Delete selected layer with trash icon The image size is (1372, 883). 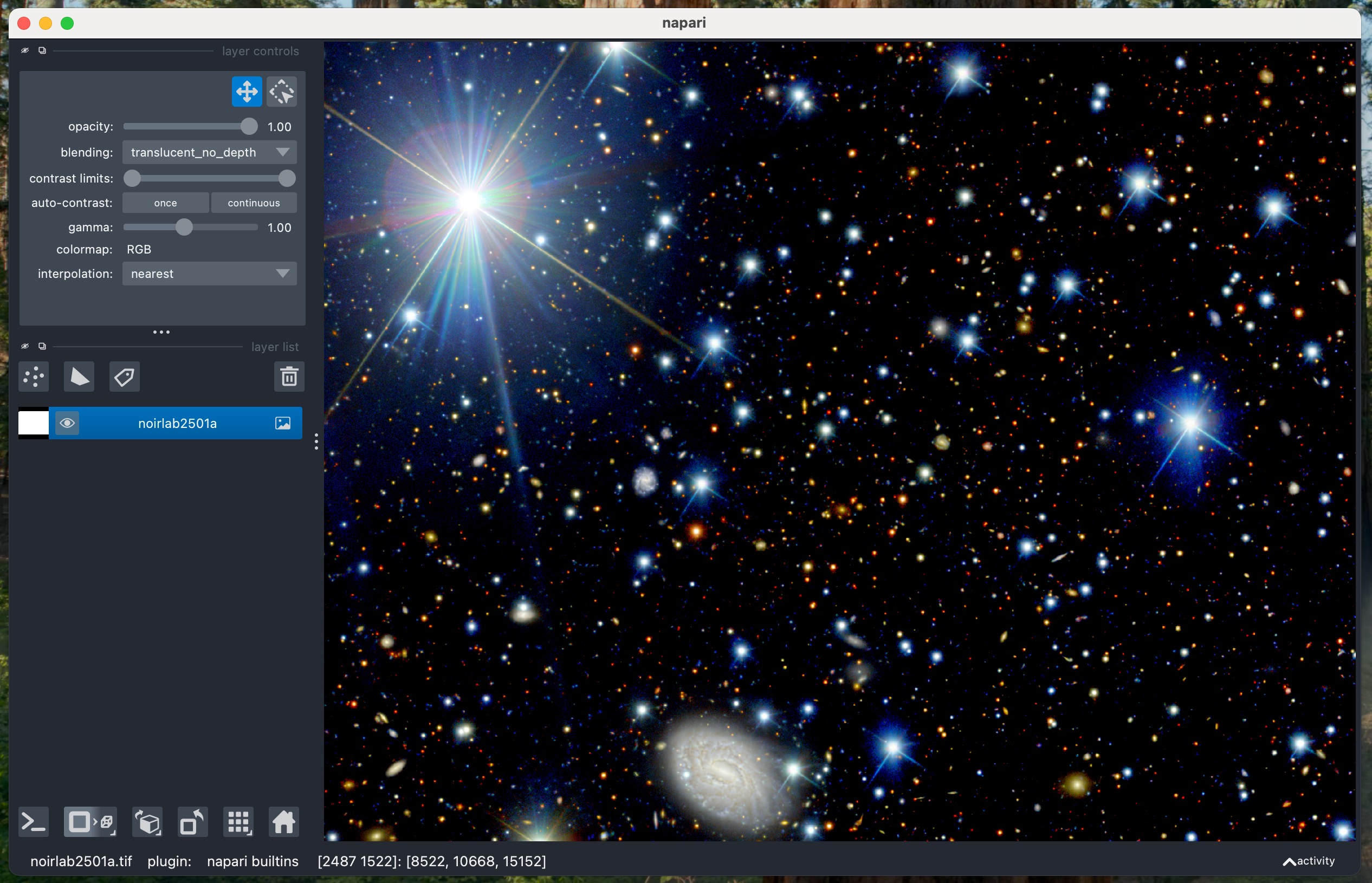(x=289, y=376)
